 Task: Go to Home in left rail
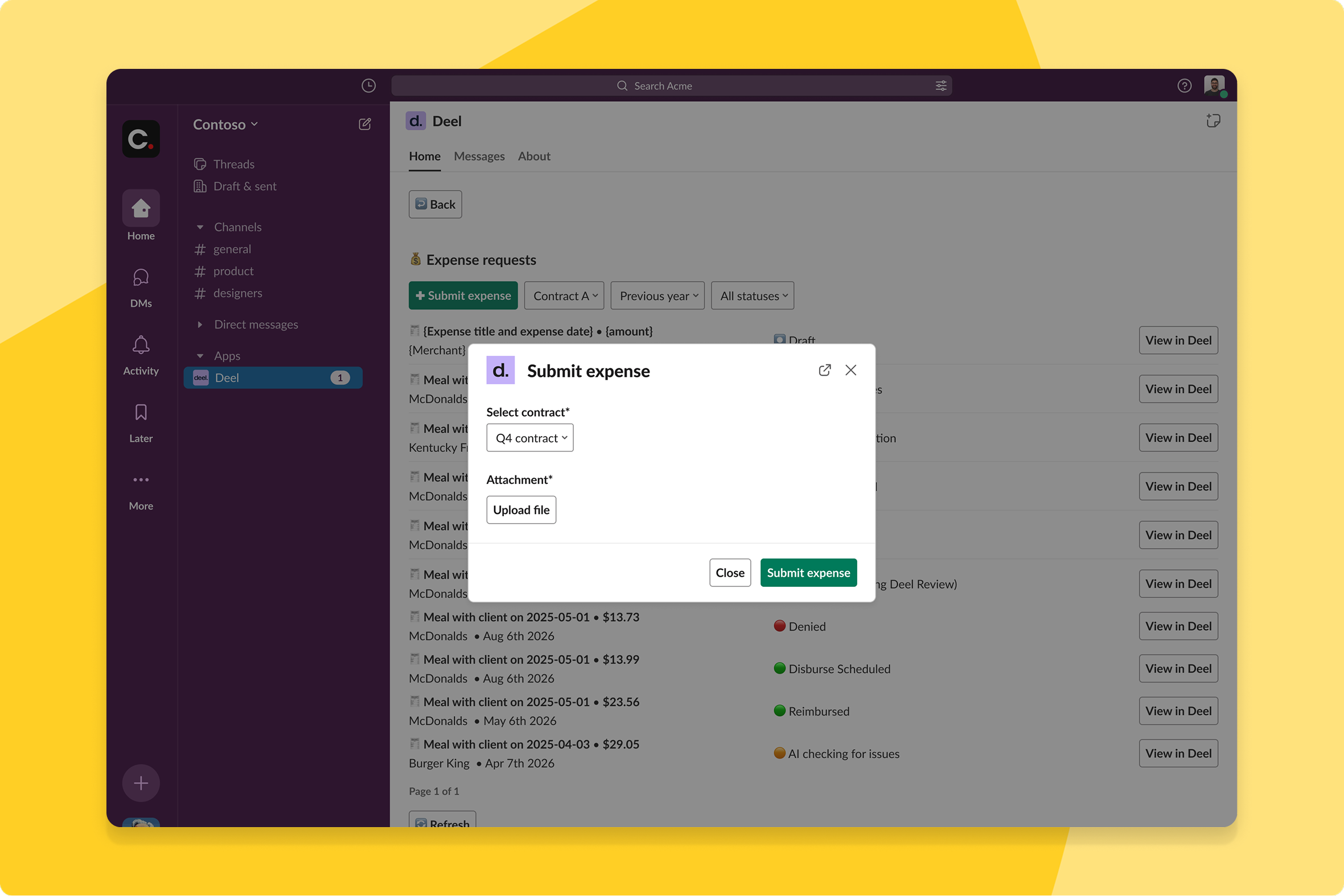(141, 215)
